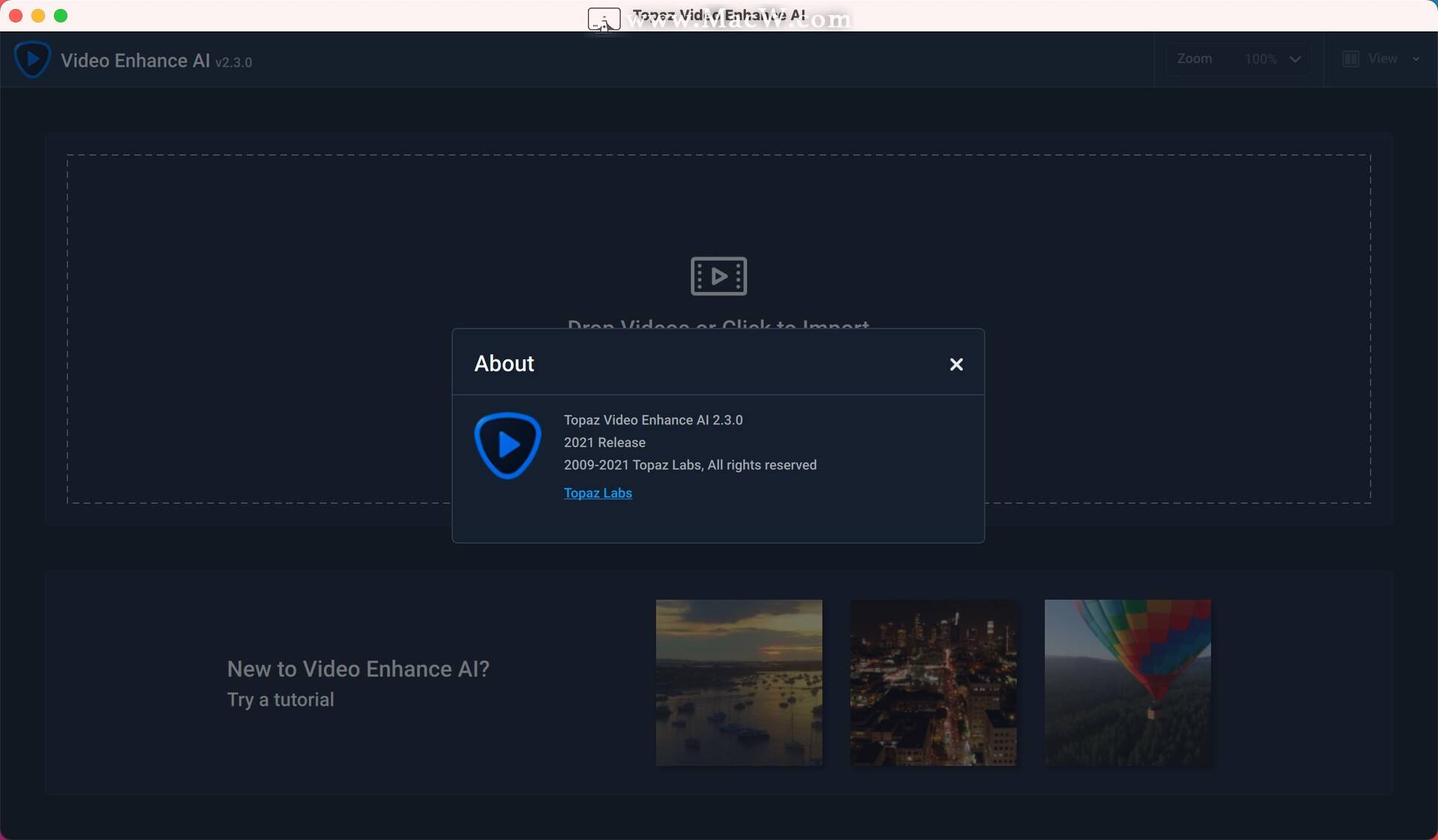
Task: Click the View menu arrow
Action: [x=1416, y=59]
